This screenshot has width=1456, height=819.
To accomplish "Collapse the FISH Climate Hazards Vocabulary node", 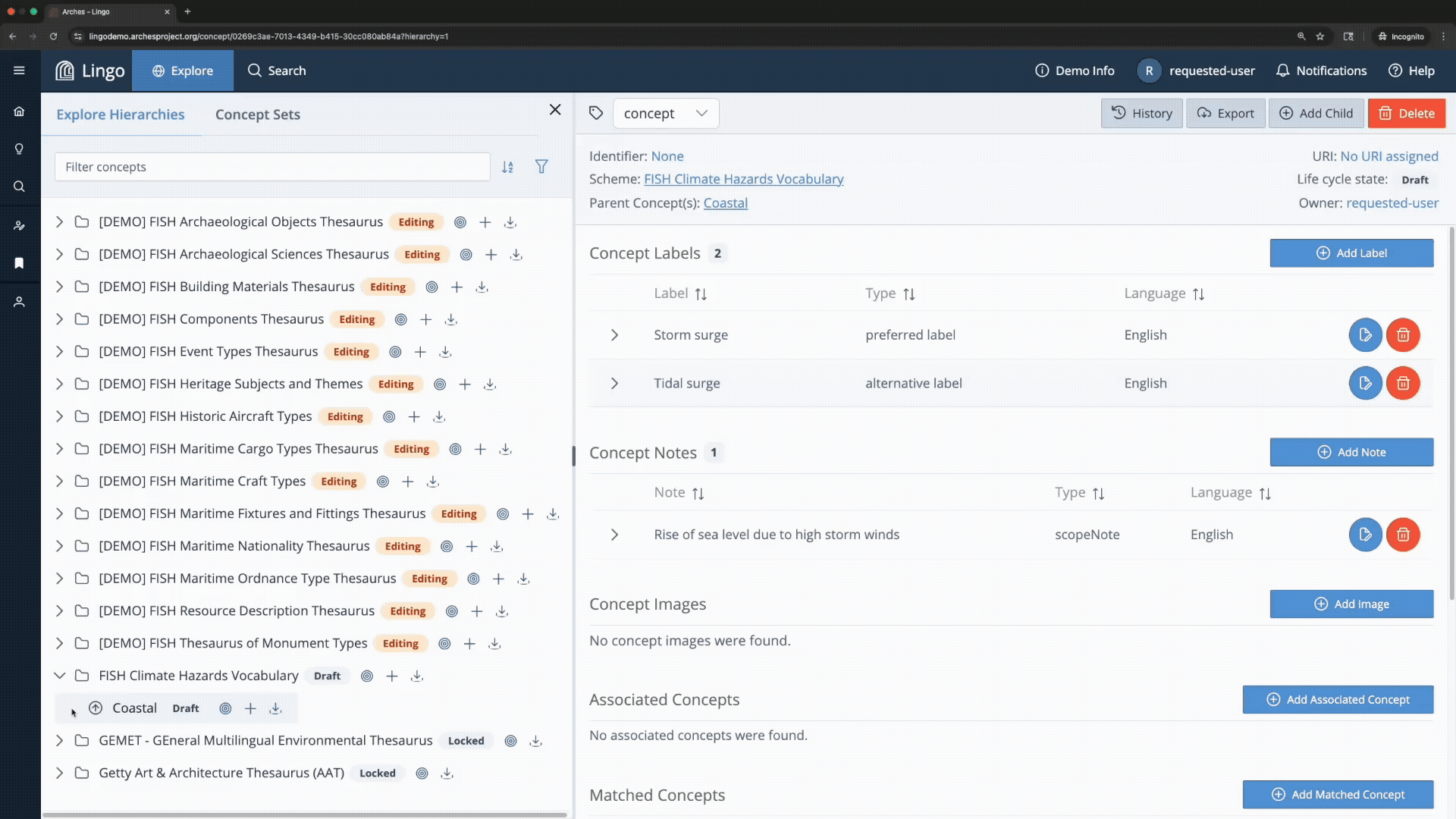I will pos(59,676).
